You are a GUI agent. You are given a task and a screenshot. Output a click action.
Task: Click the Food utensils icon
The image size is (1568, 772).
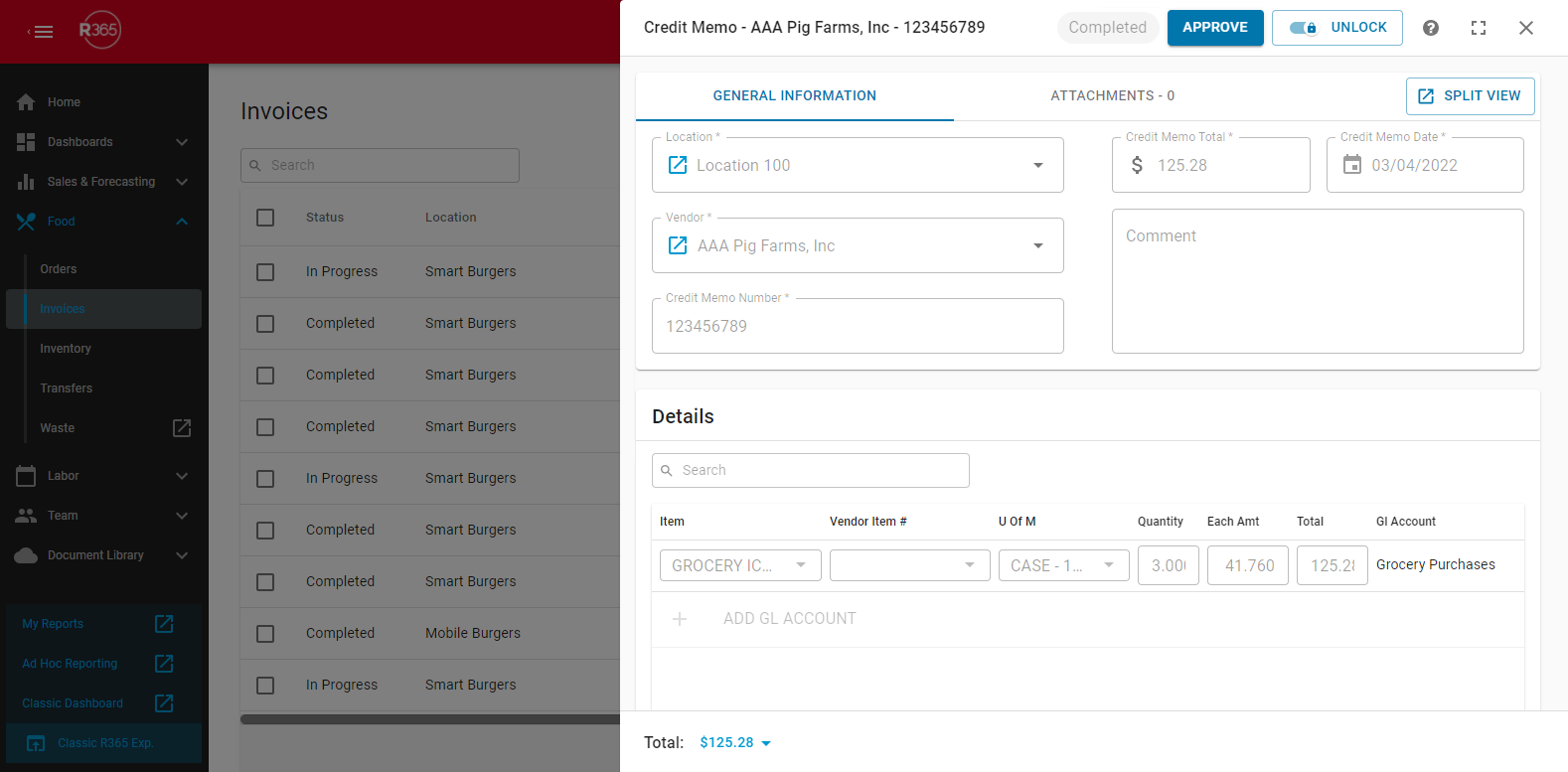(26, 222)
